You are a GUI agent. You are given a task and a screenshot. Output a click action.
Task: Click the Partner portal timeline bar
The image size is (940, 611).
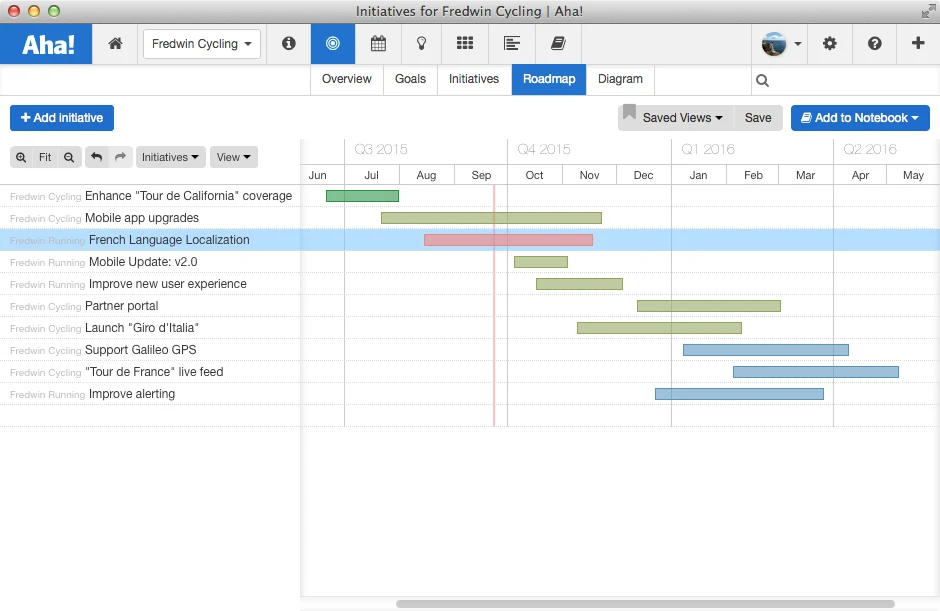(709, 306)
